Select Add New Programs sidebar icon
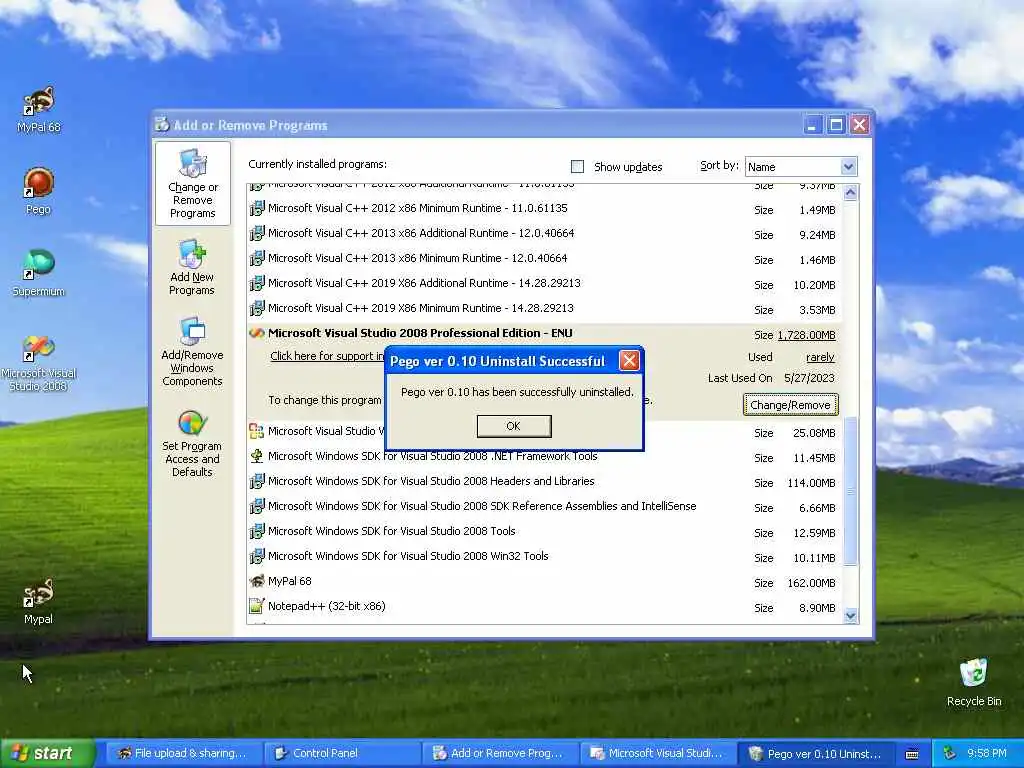 (192, 267)
